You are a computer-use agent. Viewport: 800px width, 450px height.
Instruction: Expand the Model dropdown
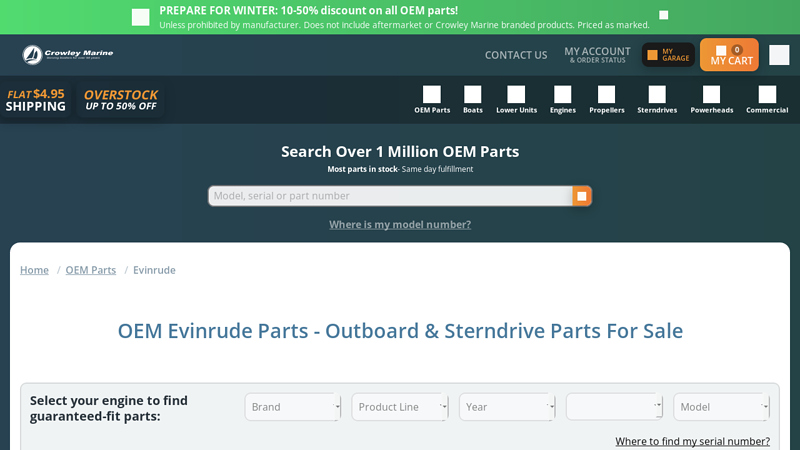(721, 407)
